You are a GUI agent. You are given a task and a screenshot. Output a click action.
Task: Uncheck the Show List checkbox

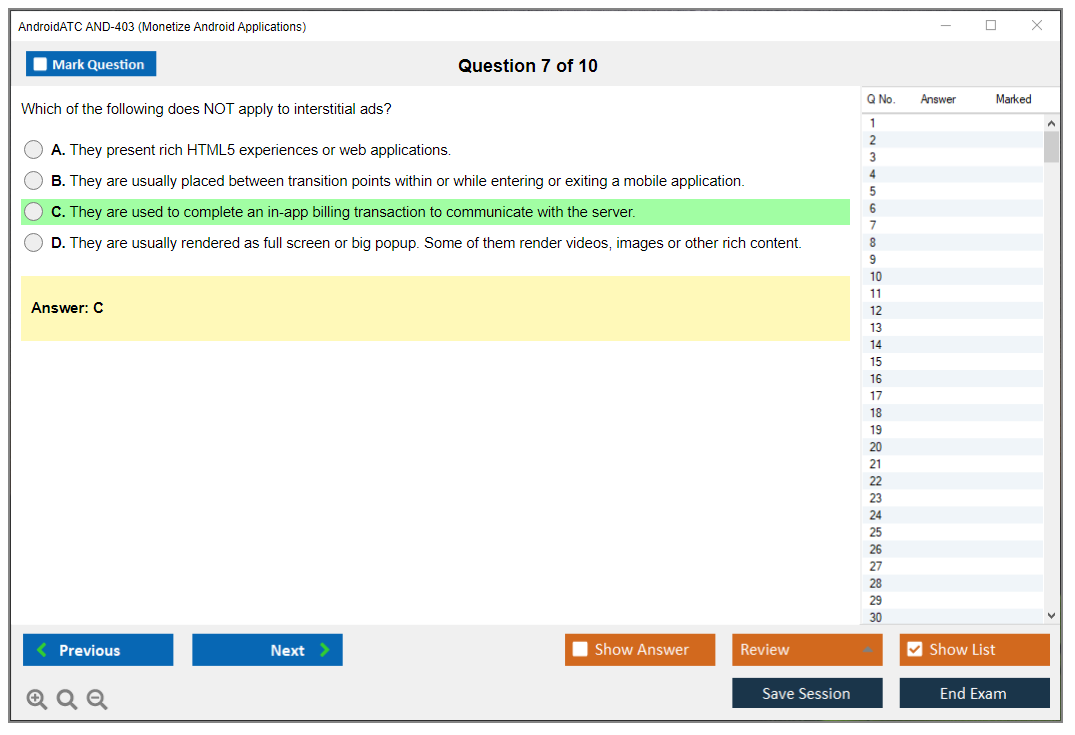tap(914, 650)
